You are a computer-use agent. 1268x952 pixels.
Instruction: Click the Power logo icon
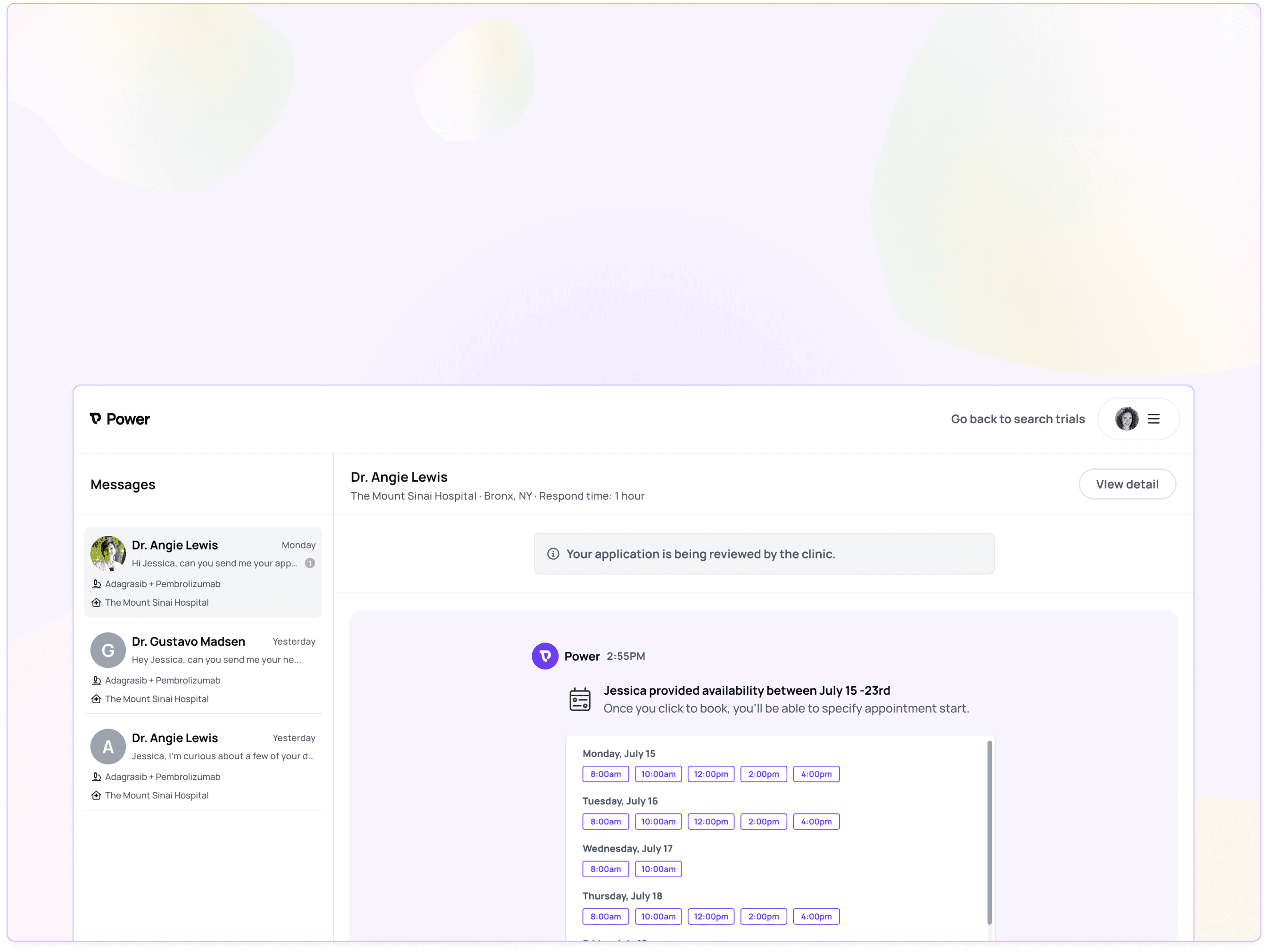click(x=95, y=419)
